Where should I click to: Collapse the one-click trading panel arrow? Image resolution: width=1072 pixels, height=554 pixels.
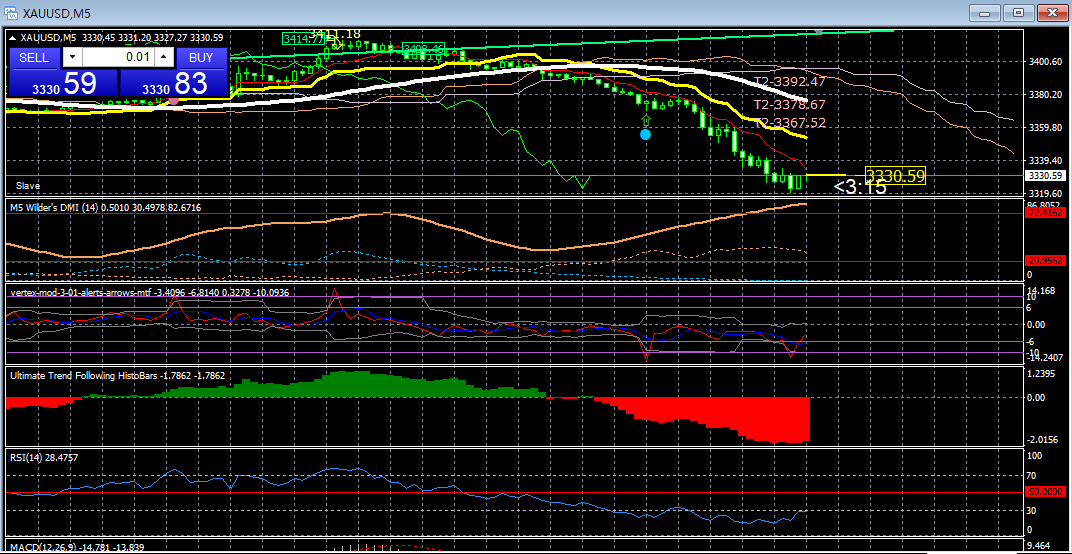coord(13,38)
